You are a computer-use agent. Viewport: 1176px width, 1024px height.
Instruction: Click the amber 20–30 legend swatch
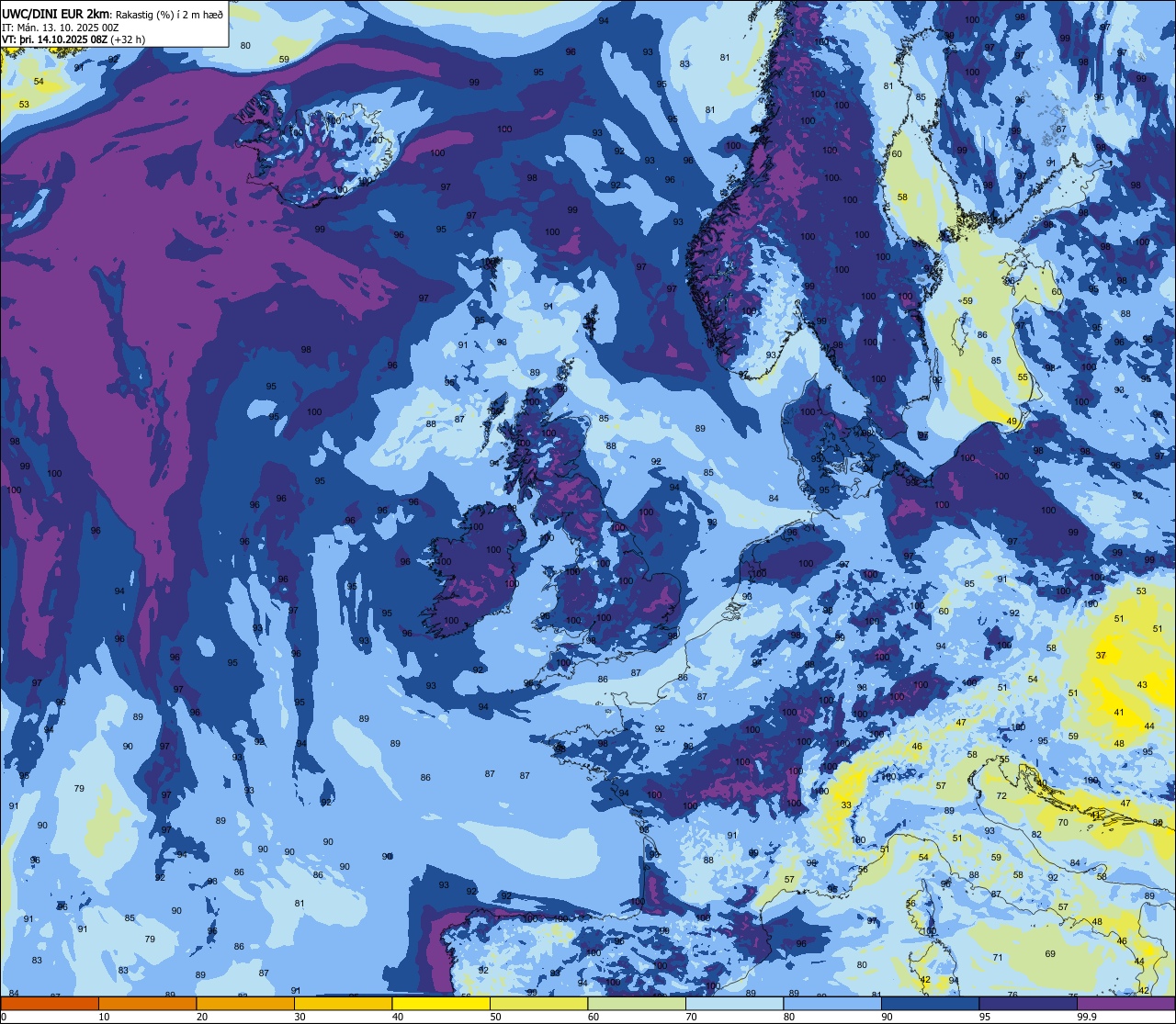coord(245,1003)
